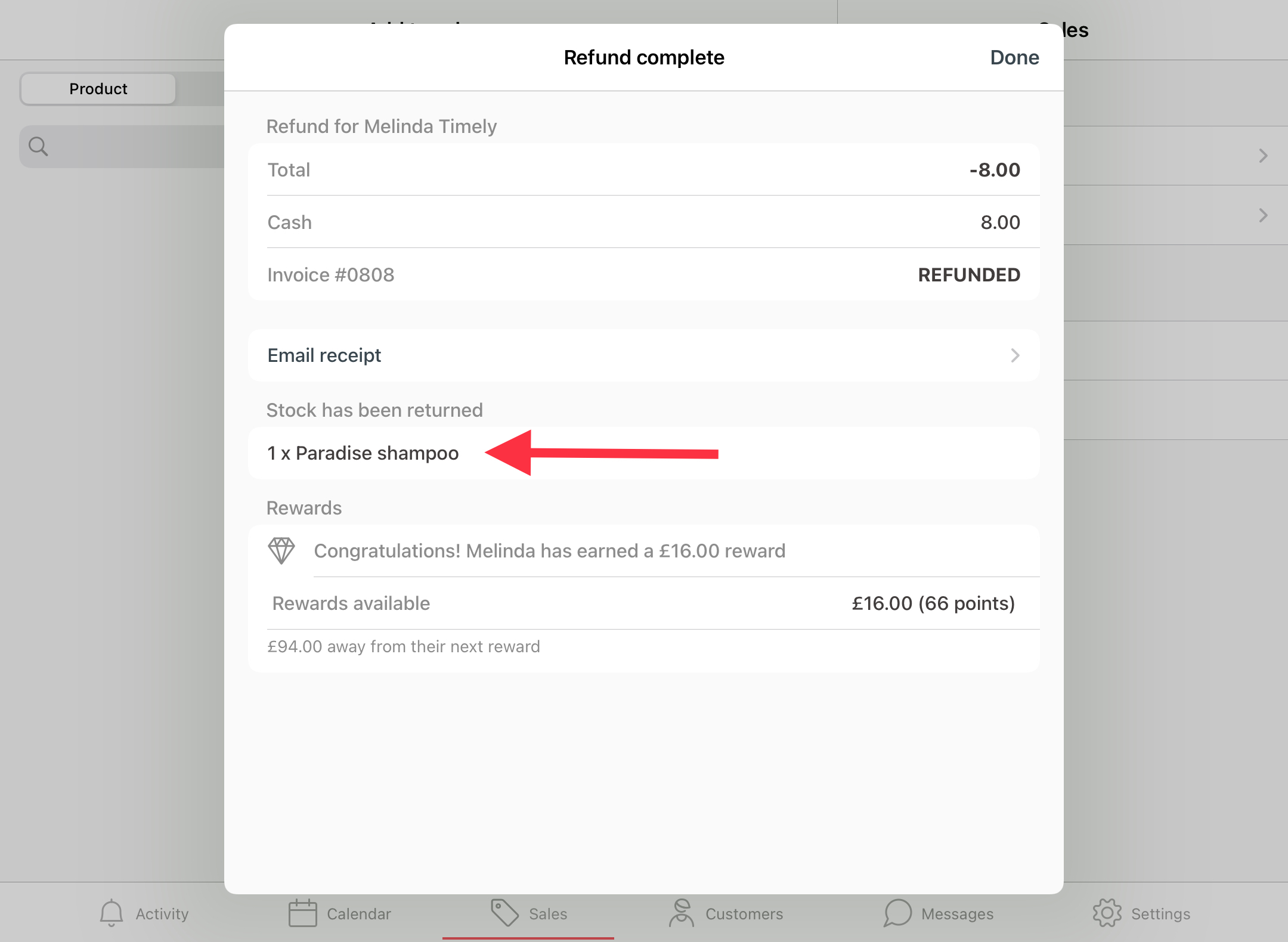Go to the Messages tab label
The width and height of the screenshot is (1288, 942).
[x=957, y=914]
